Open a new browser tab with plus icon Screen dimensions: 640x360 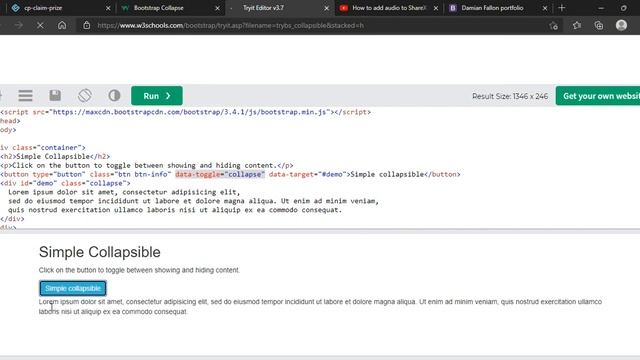coord(562,8)
